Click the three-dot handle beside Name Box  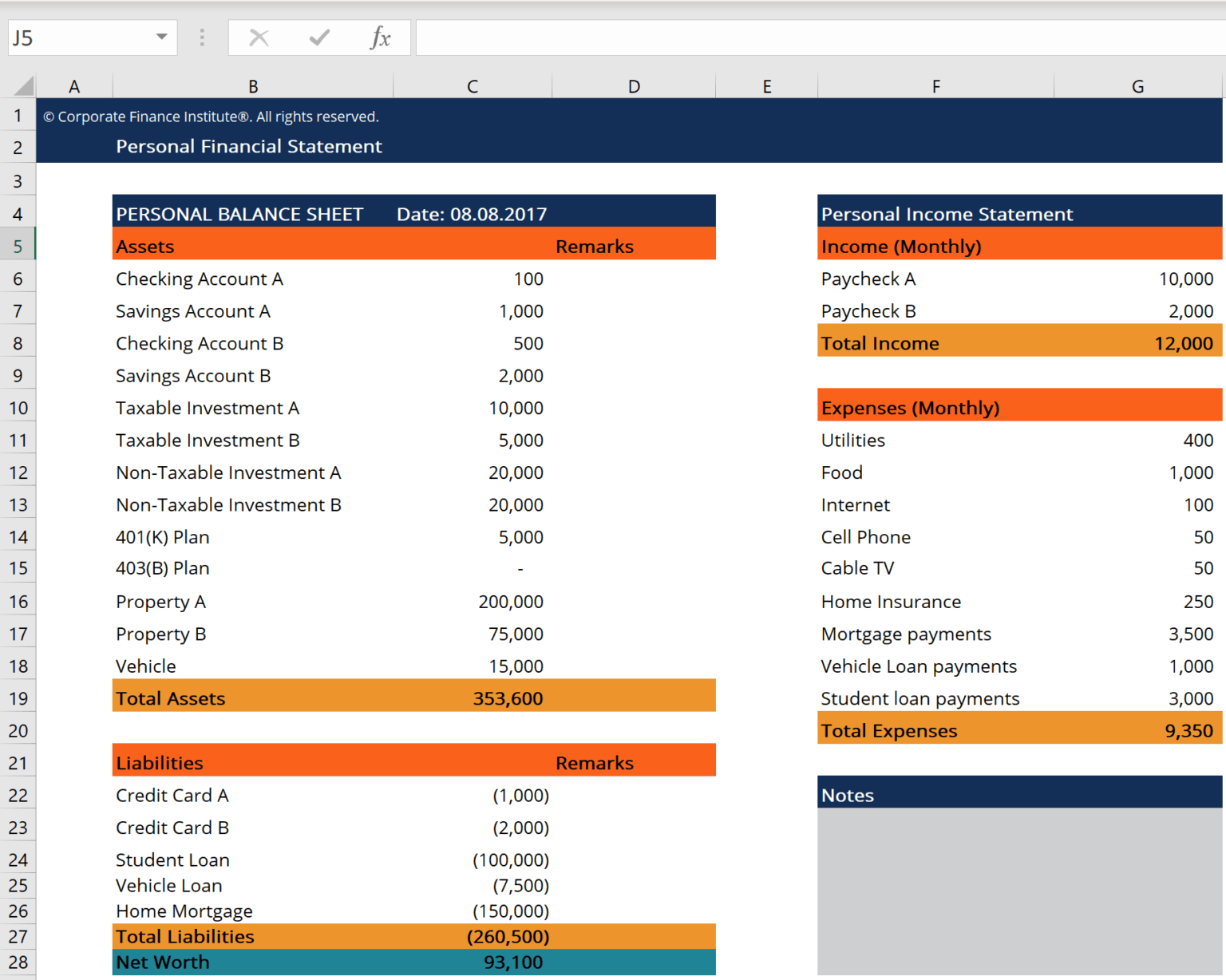pos(202,38)
